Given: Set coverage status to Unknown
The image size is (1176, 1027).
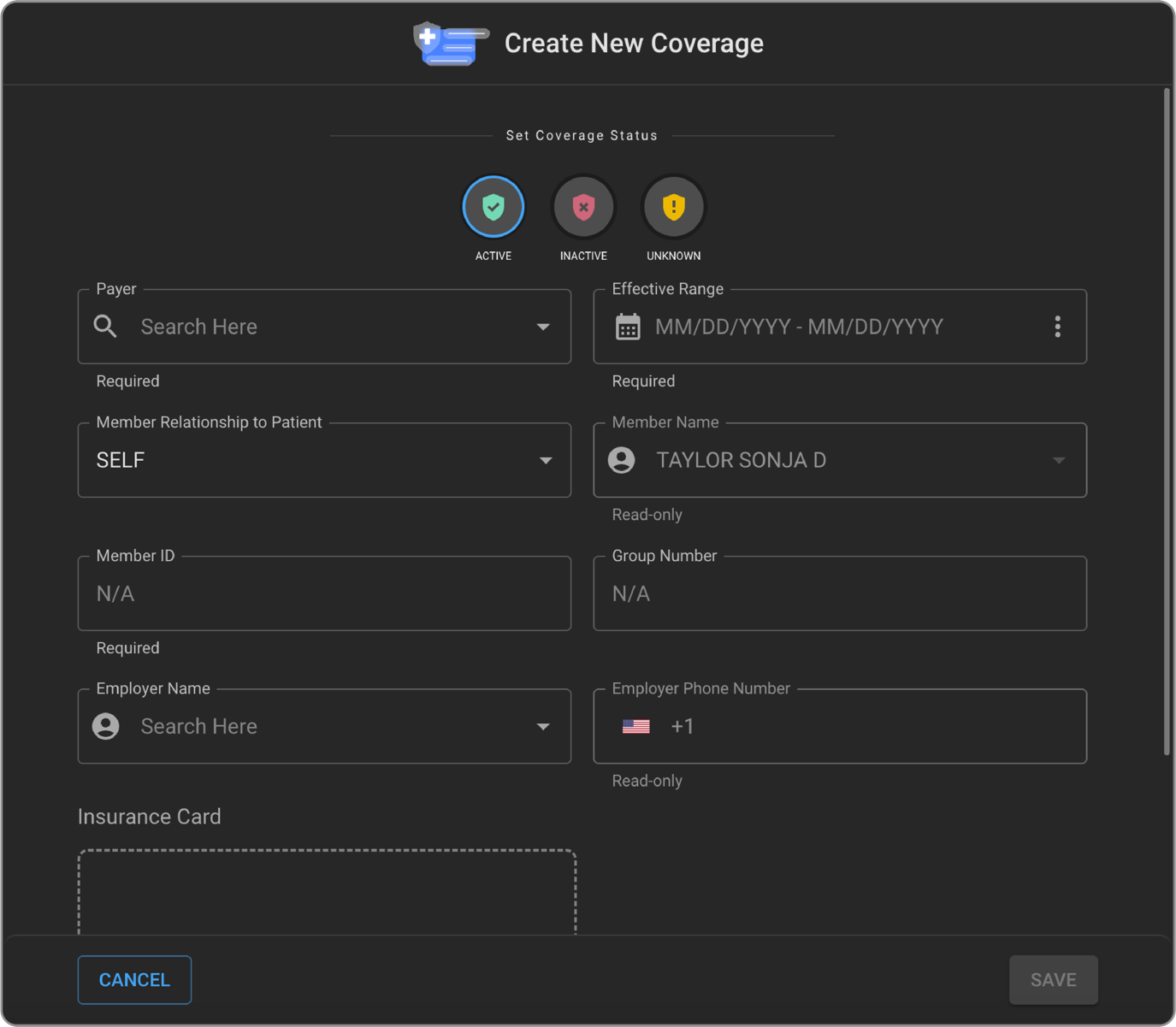Looking at the screenshot, I should point(673,207).
